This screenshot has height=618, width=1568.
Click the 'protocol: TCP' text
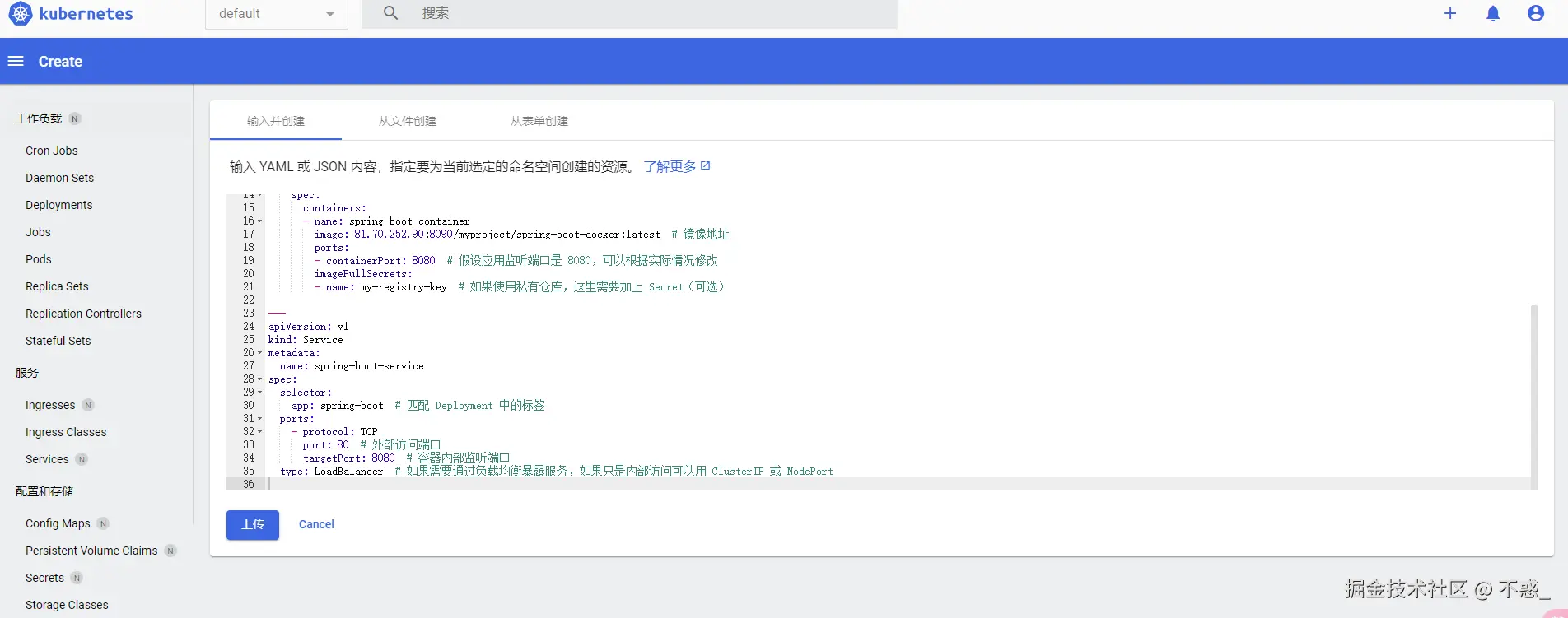pyautogui.click(x=339, y=432)
